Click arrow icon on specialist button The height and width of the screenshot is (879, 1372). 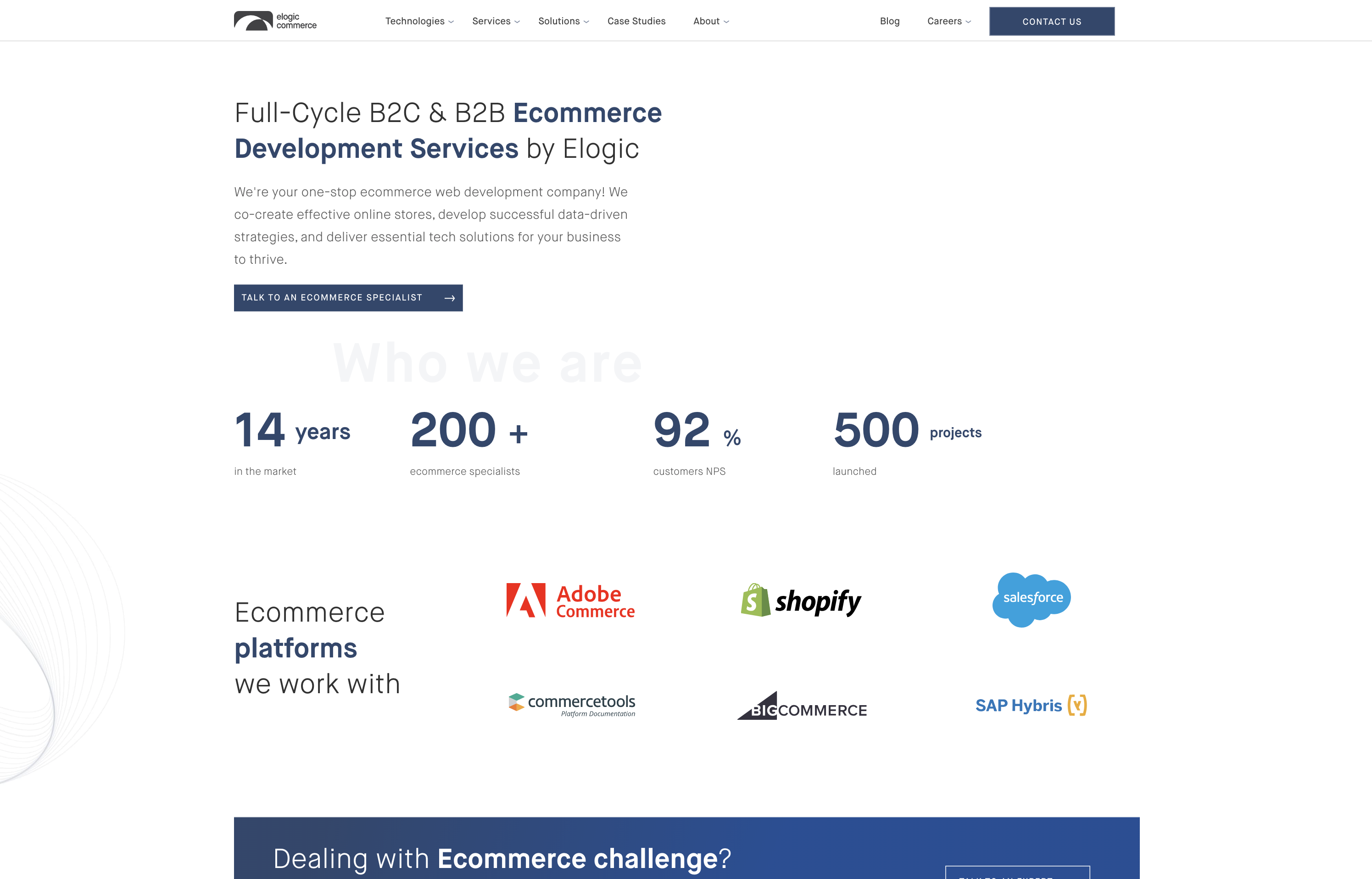pyautogui.click(x=450, y=298)
